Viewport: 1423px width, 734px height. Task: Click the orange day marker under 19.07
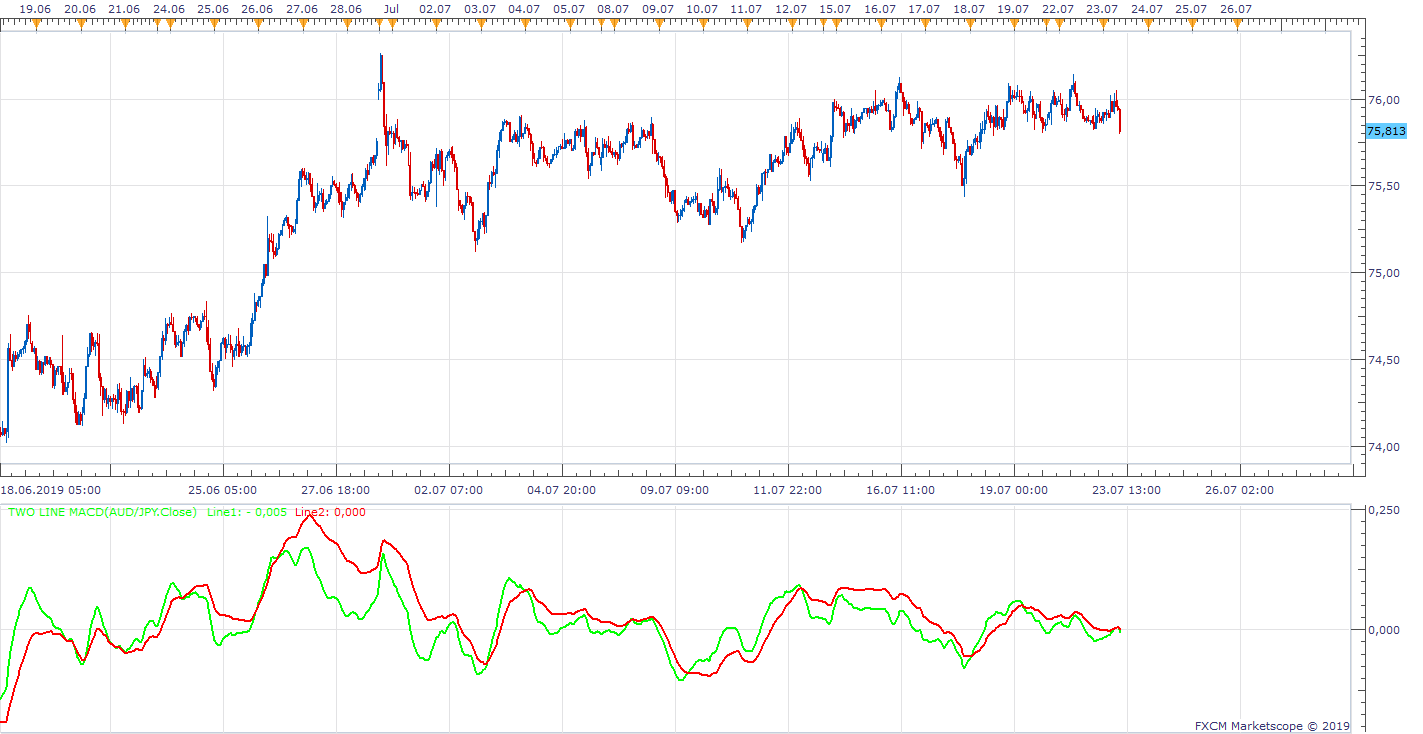pos(1014,25)
